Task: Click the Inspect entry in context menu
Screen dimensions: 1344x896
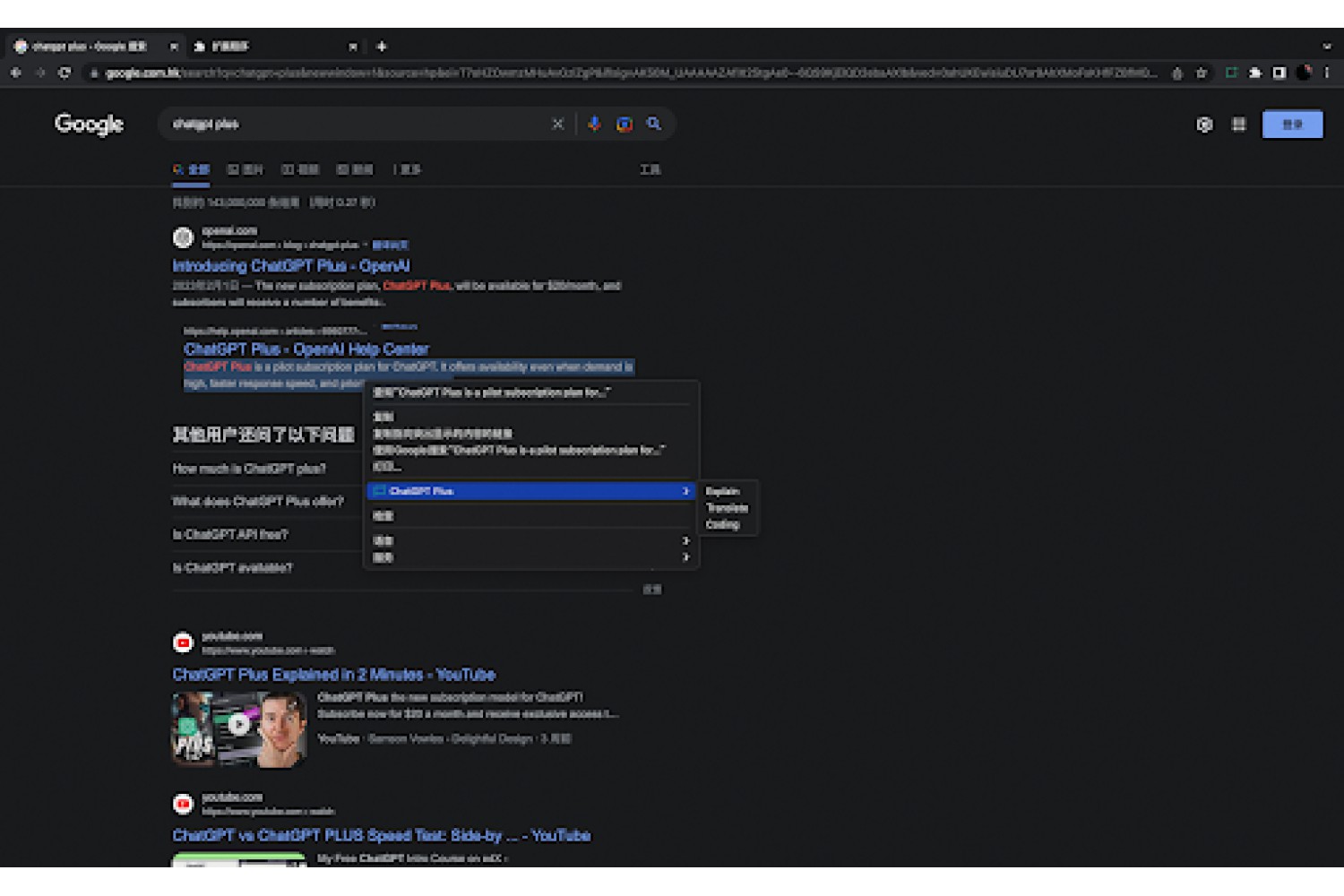Action: (530, 516)
